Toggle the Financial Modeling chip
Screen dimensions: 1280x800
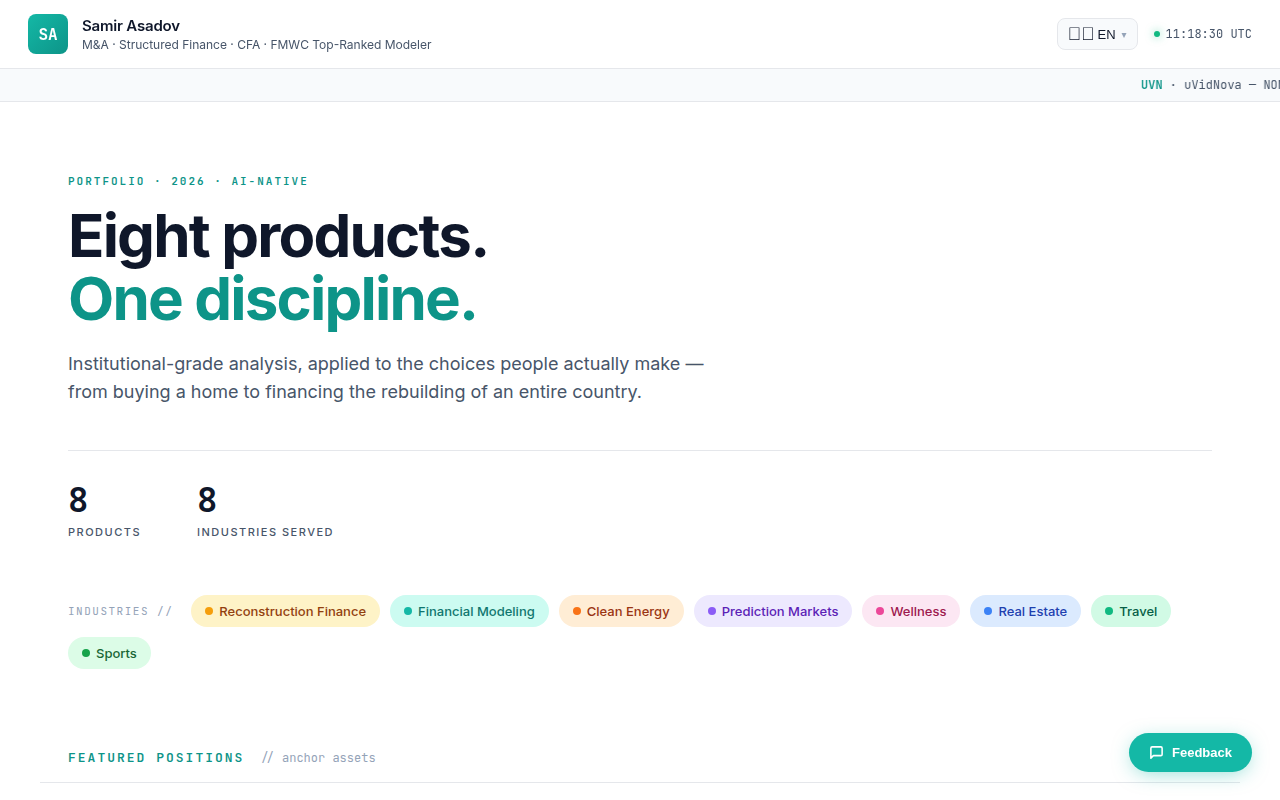[469, 611]
